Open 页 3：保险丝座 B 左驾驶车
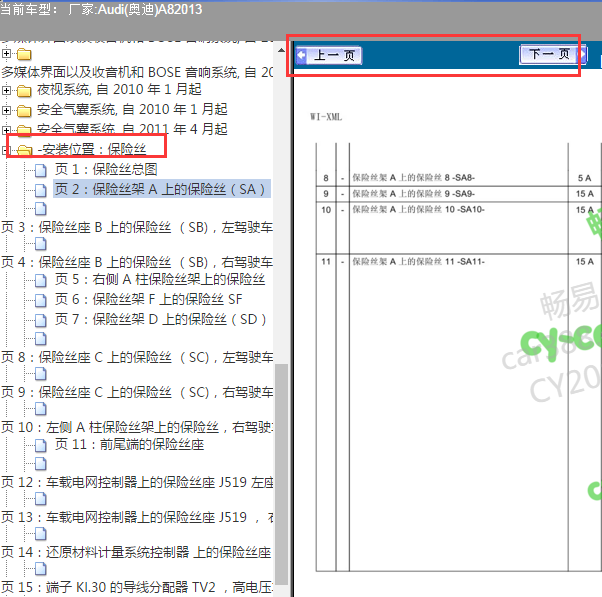Screen dimensions: 602x597 [x=137, y=227]
